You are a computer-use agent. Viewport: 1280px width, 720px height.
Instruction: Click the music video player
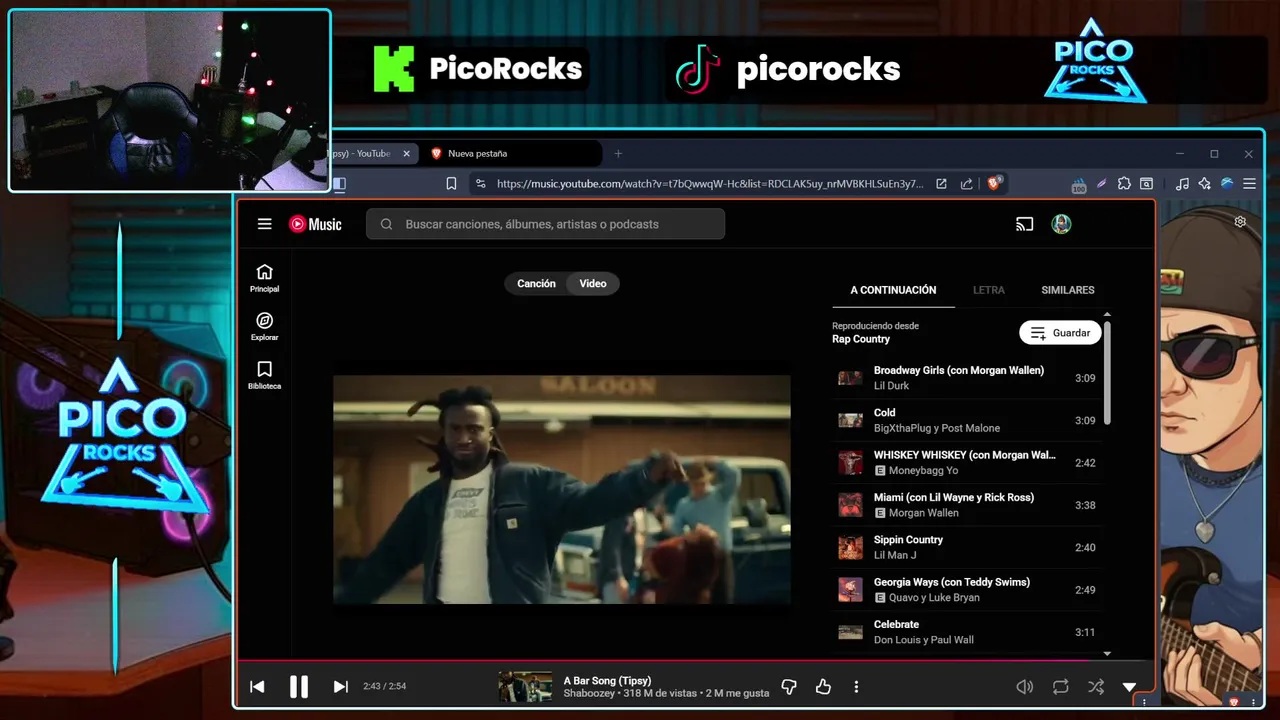561,489
